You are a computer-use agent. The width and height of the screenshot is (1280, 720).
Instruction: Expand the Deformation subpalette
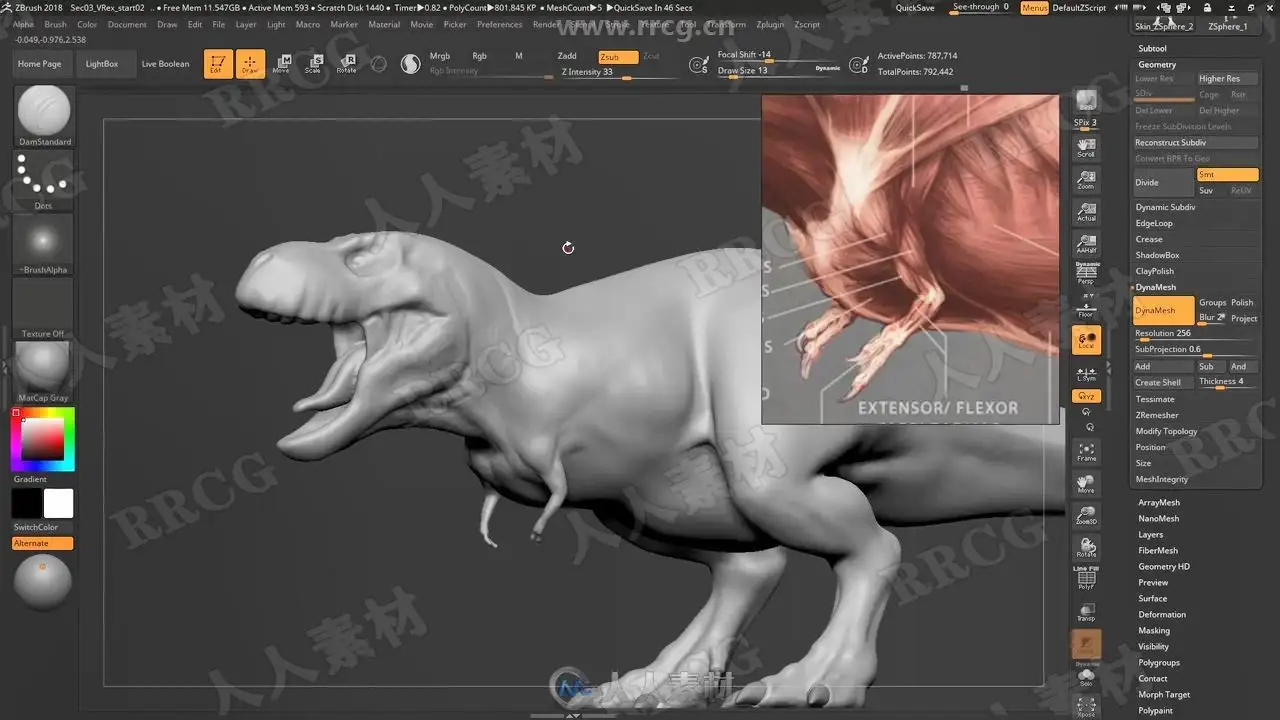1161,615
